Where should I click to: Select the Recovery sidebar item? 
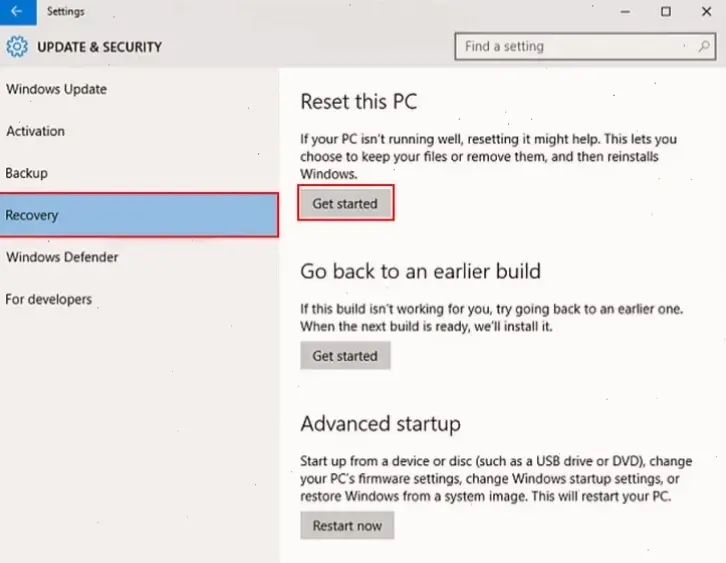tap(139, 215)
